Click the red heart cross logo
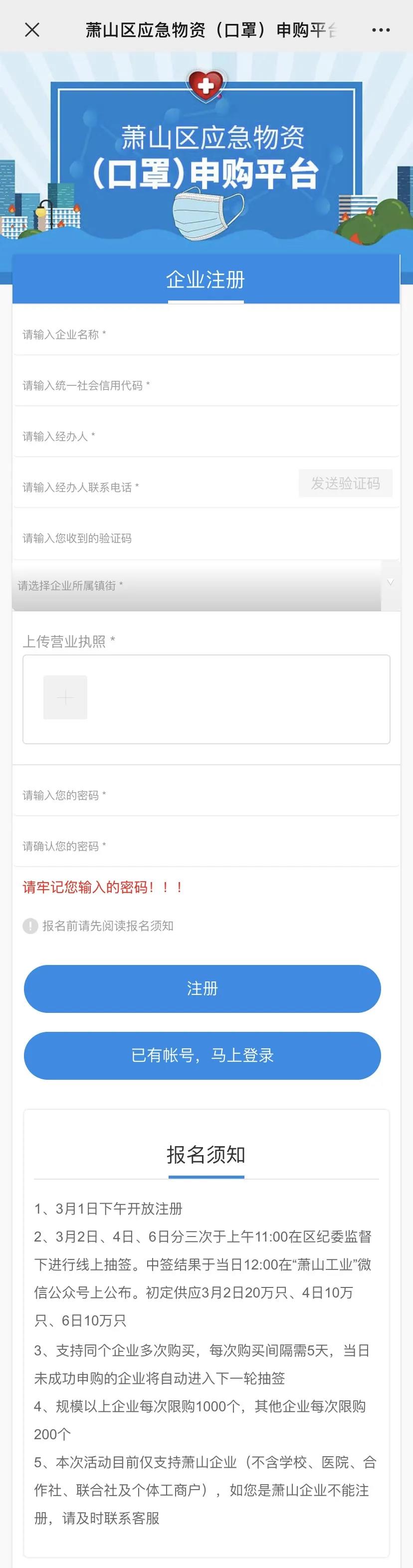 206,84
